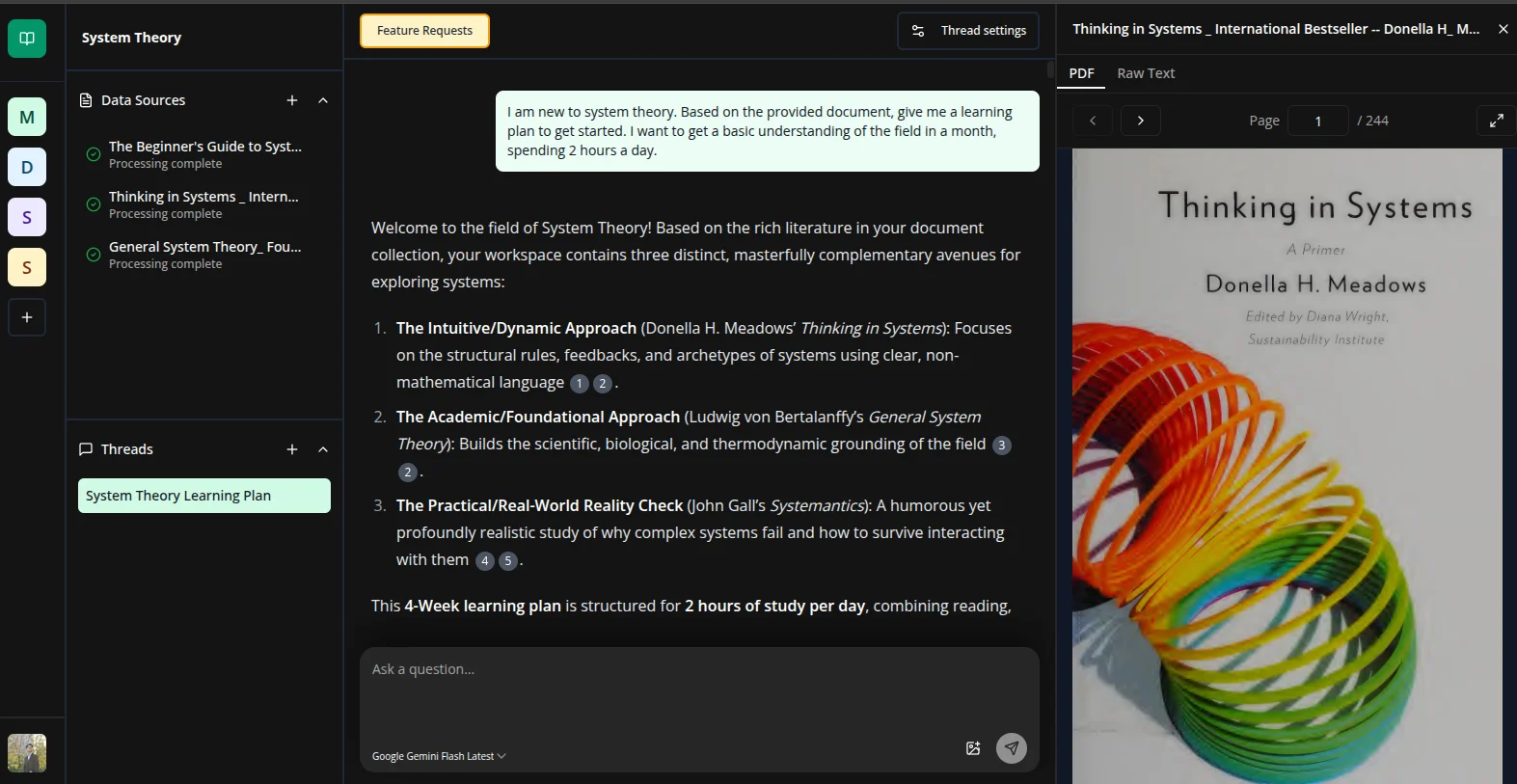Select The Beginner's Guide to Syst... data source
This screenshot has height=784, width=1517.
click(204, 154)
